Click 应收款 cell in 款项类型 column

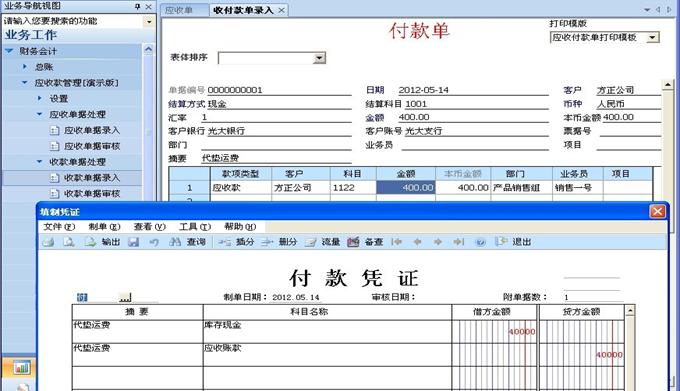(x=241, y=188)
